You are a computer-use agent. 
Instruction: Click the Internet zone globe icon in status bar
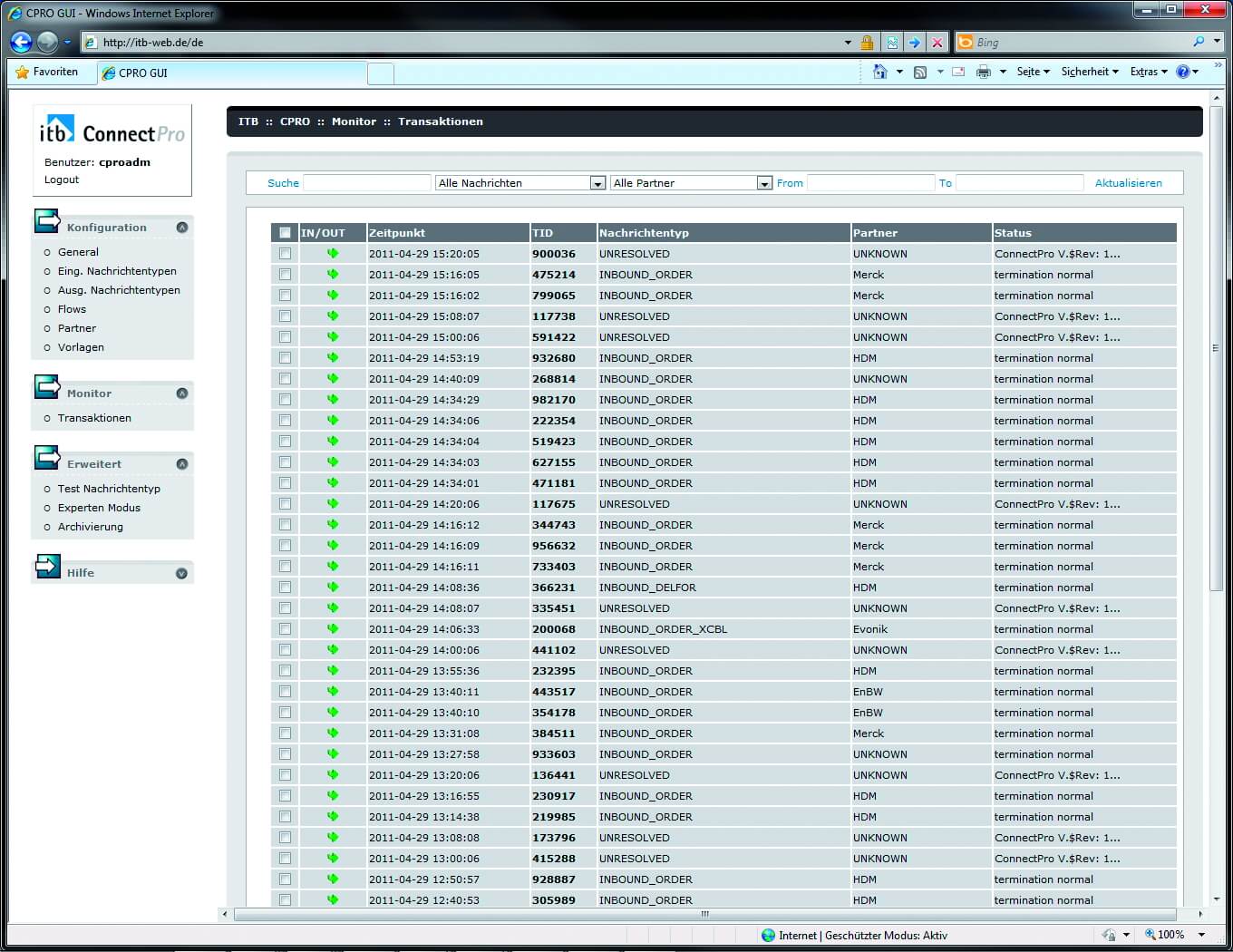(x=769, y=936)
